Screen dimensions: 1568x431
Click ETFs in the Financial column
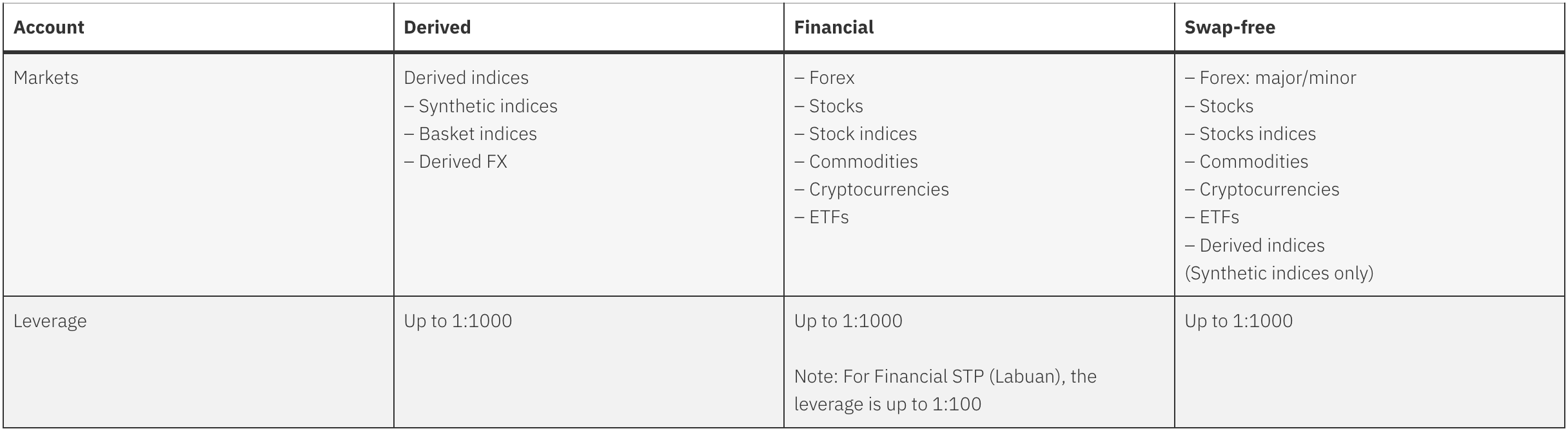[x=828, y=217]
